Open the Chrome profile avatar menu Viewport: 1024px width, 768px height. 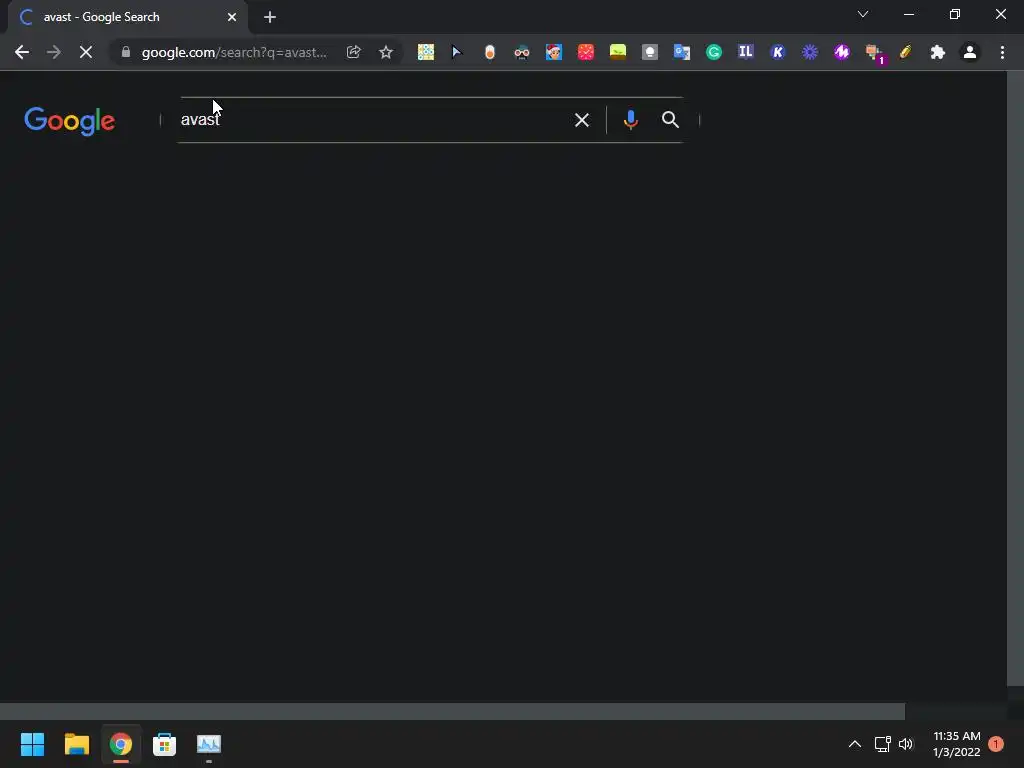[970, 52]
